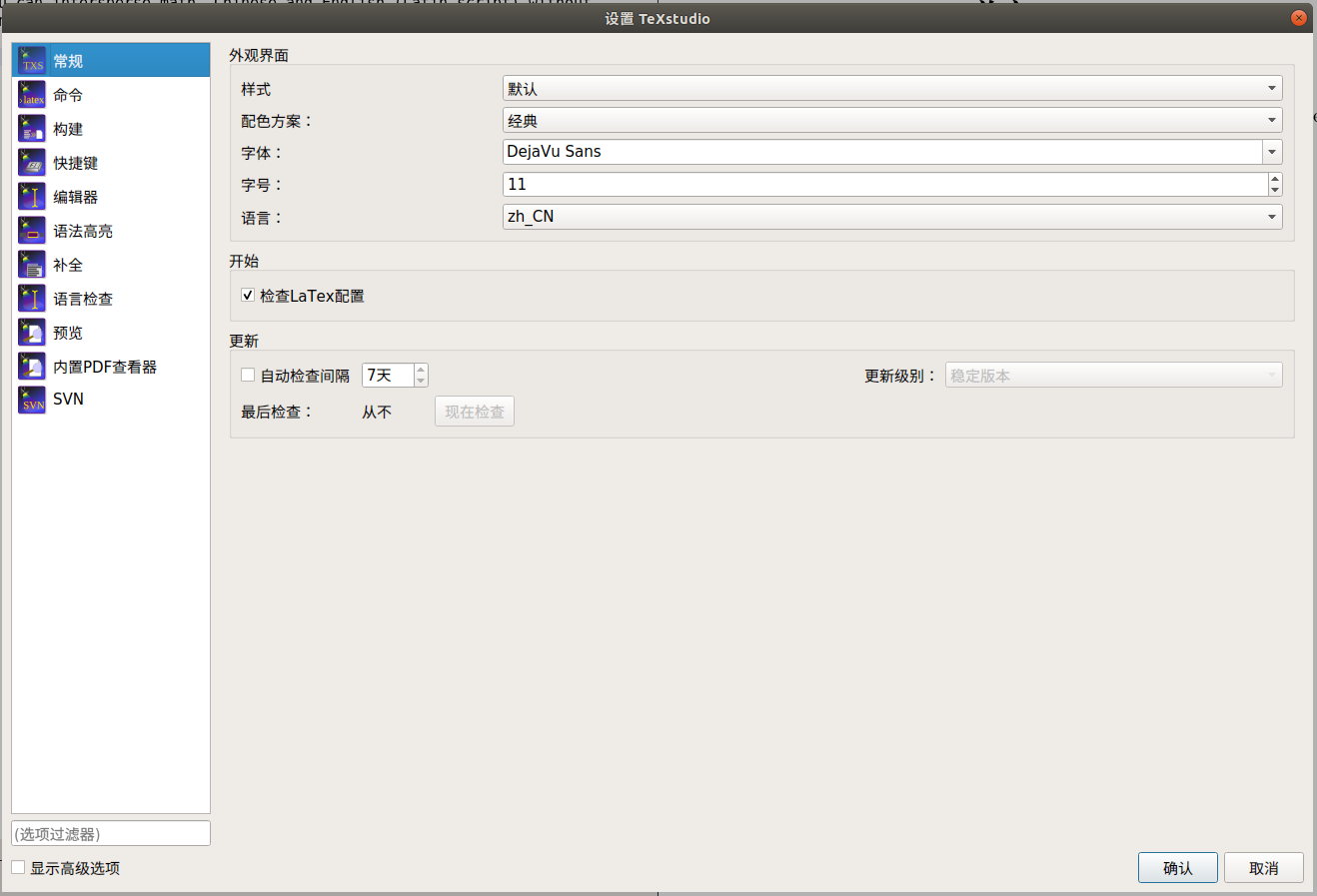Switch to 编辑器 settings page label

pos(76,197)
